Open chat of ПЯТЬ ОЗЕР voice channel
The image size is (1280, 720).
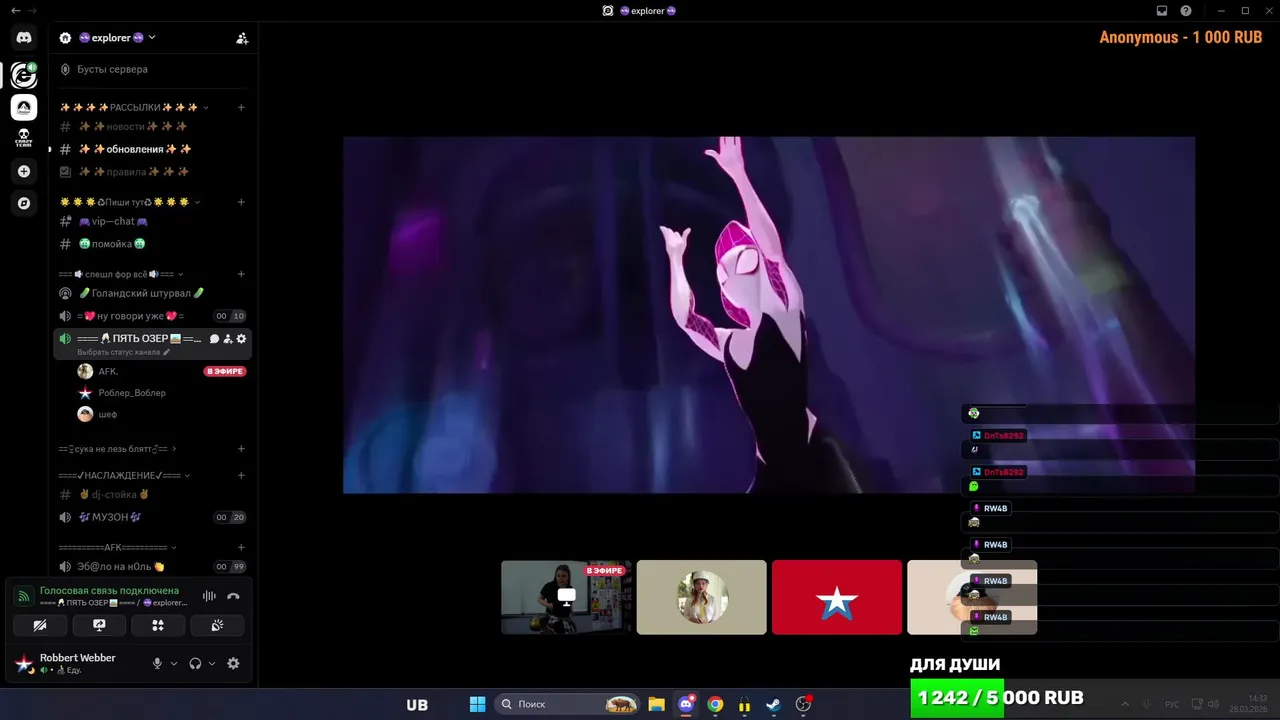[x=214, y=339]
